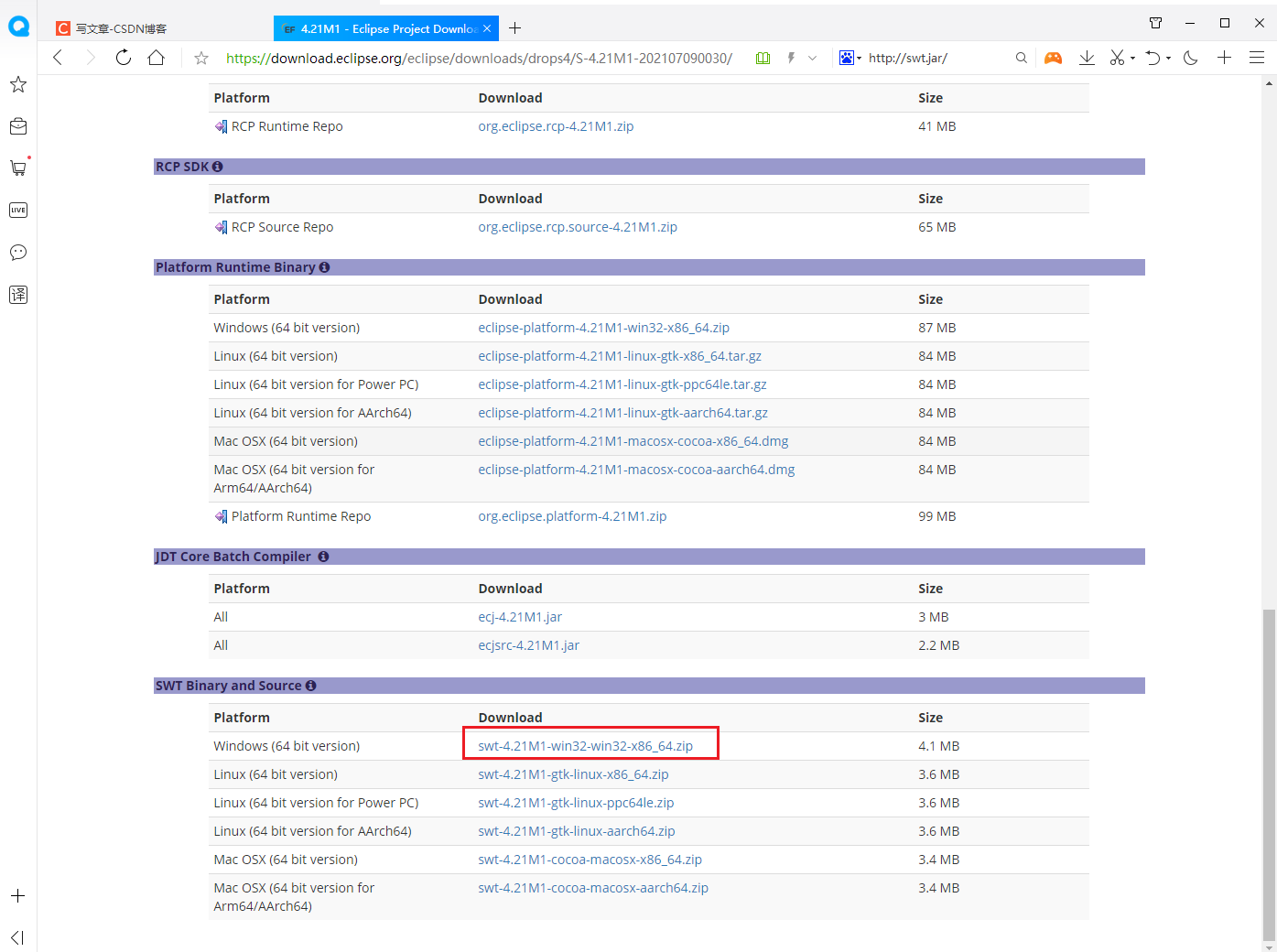Open the skin shirt icon in title bar
Screen dimensions: 1277x952
coord(1155,23)
